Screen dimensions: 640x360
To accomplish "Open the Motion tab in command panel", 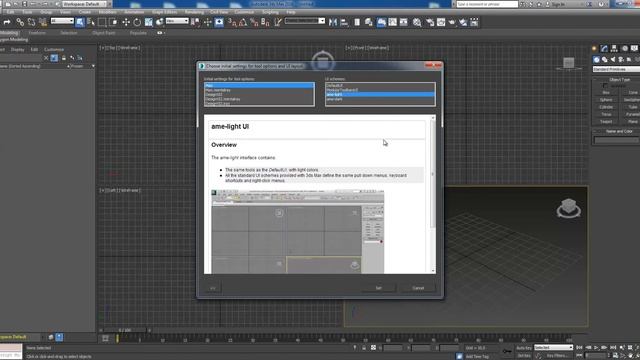I will pos(624,48).
